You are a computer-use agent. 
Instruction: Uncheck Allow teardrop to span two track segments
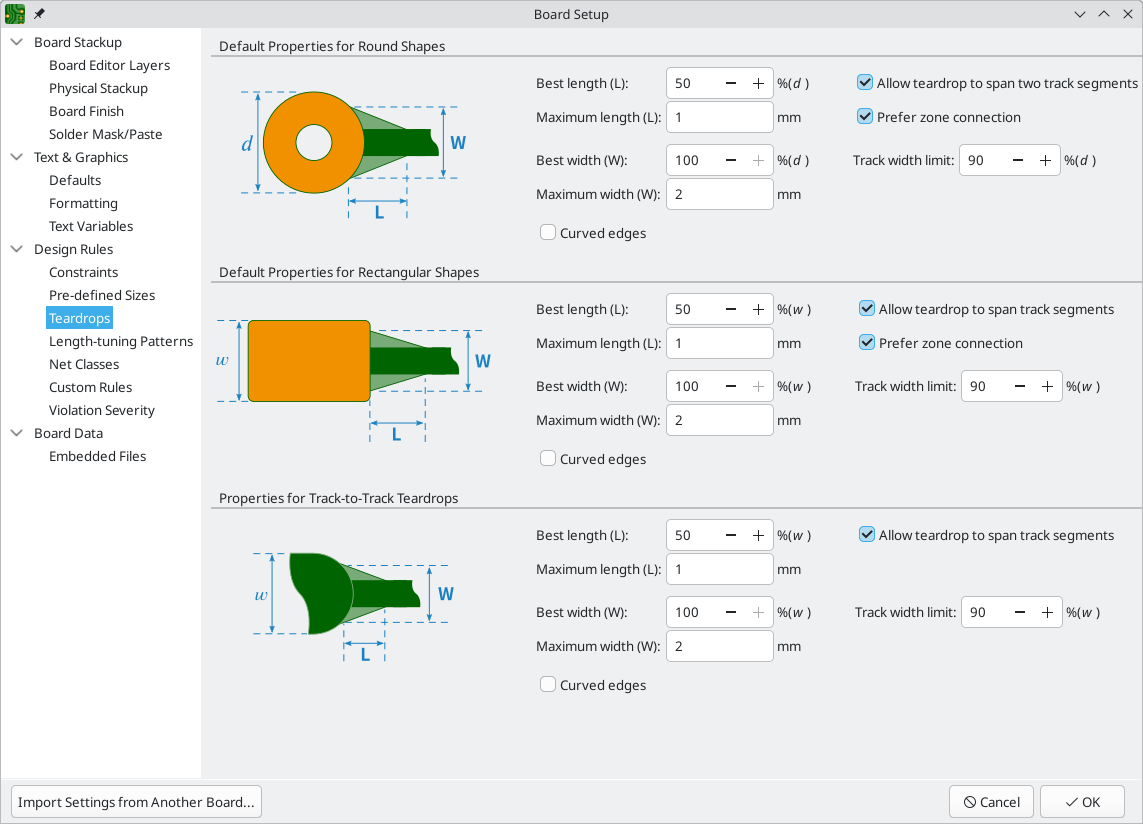click(x=865, y=84)
